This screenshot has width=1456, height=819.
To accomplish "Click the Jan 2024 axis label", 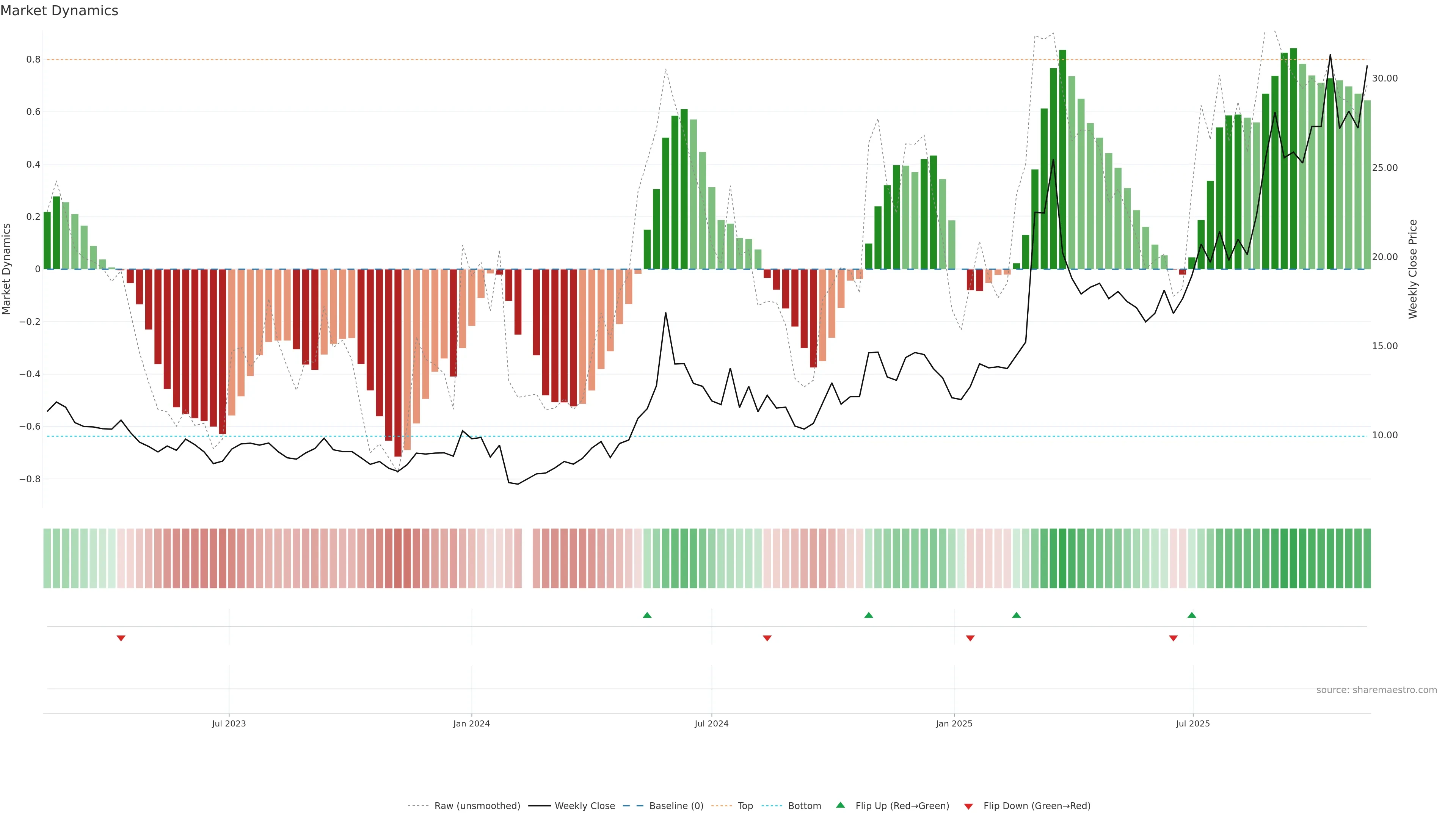I will 471,723.
